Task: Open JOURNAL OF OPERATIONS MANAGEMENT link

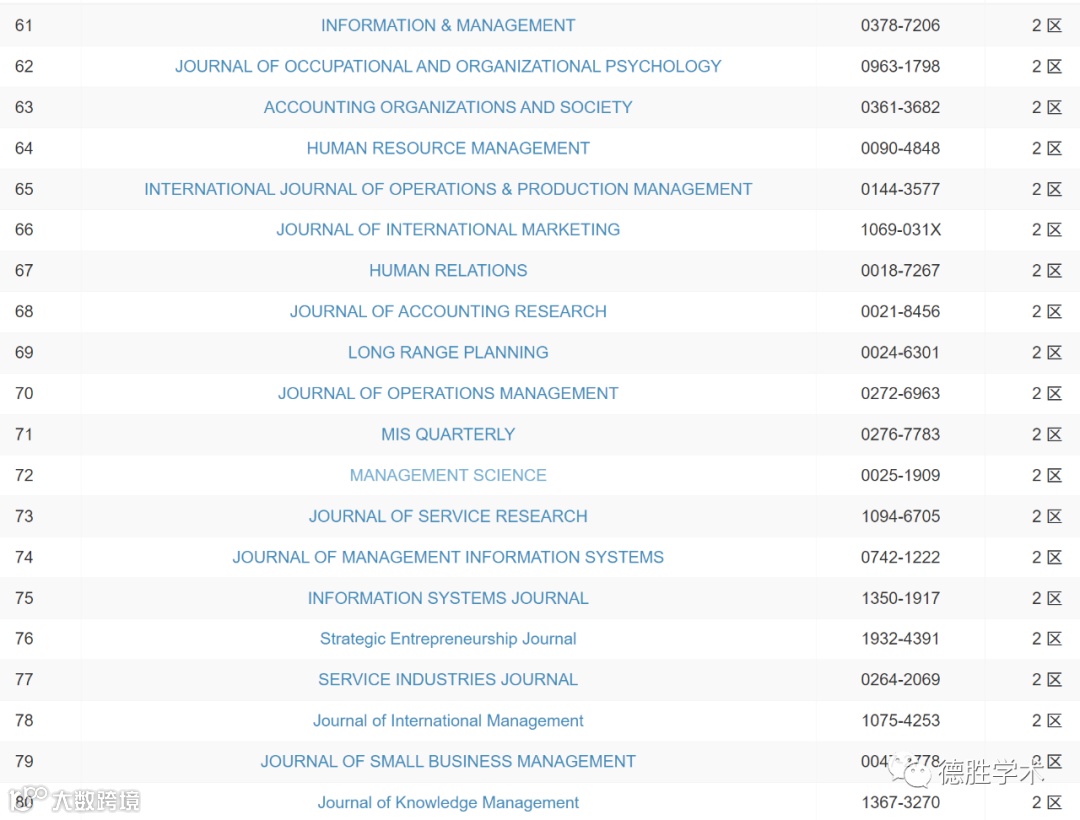Action: [448, 393]
